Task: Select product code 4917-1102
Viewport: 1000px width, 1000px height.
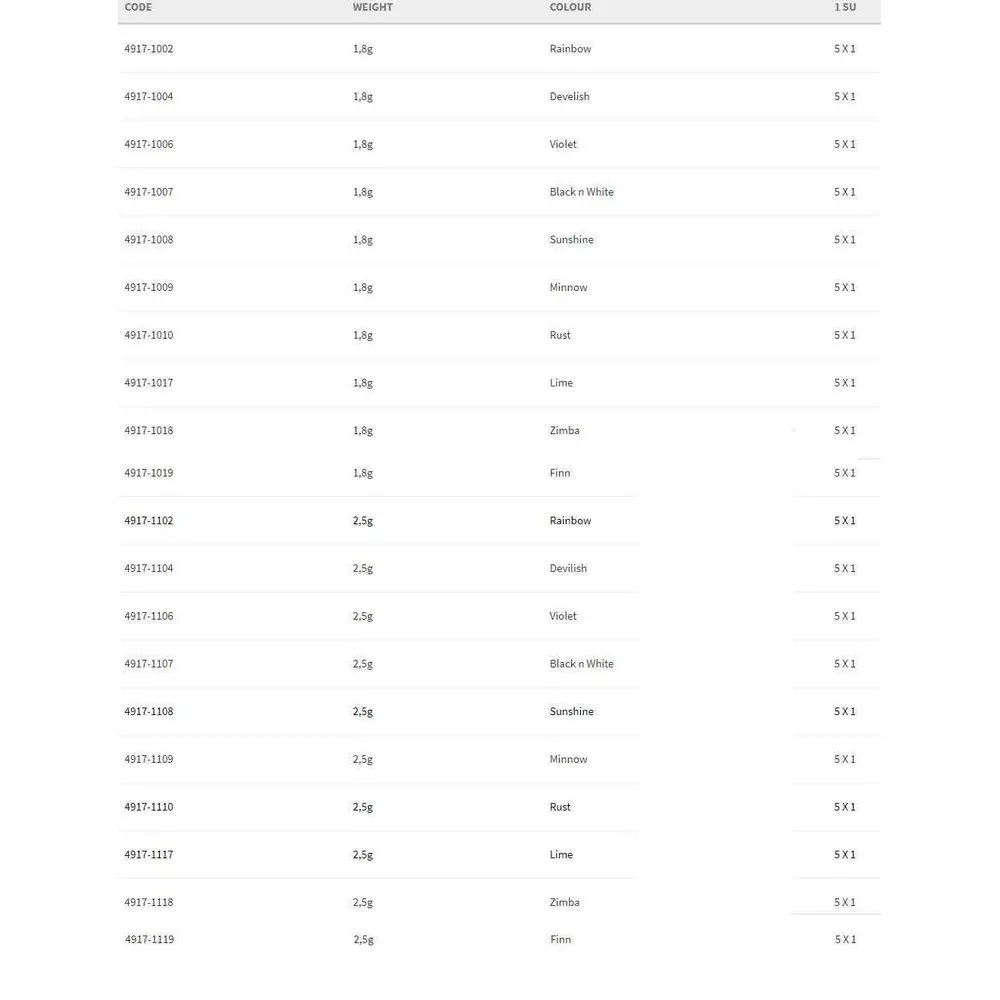Action: click(x=149, y=521)
